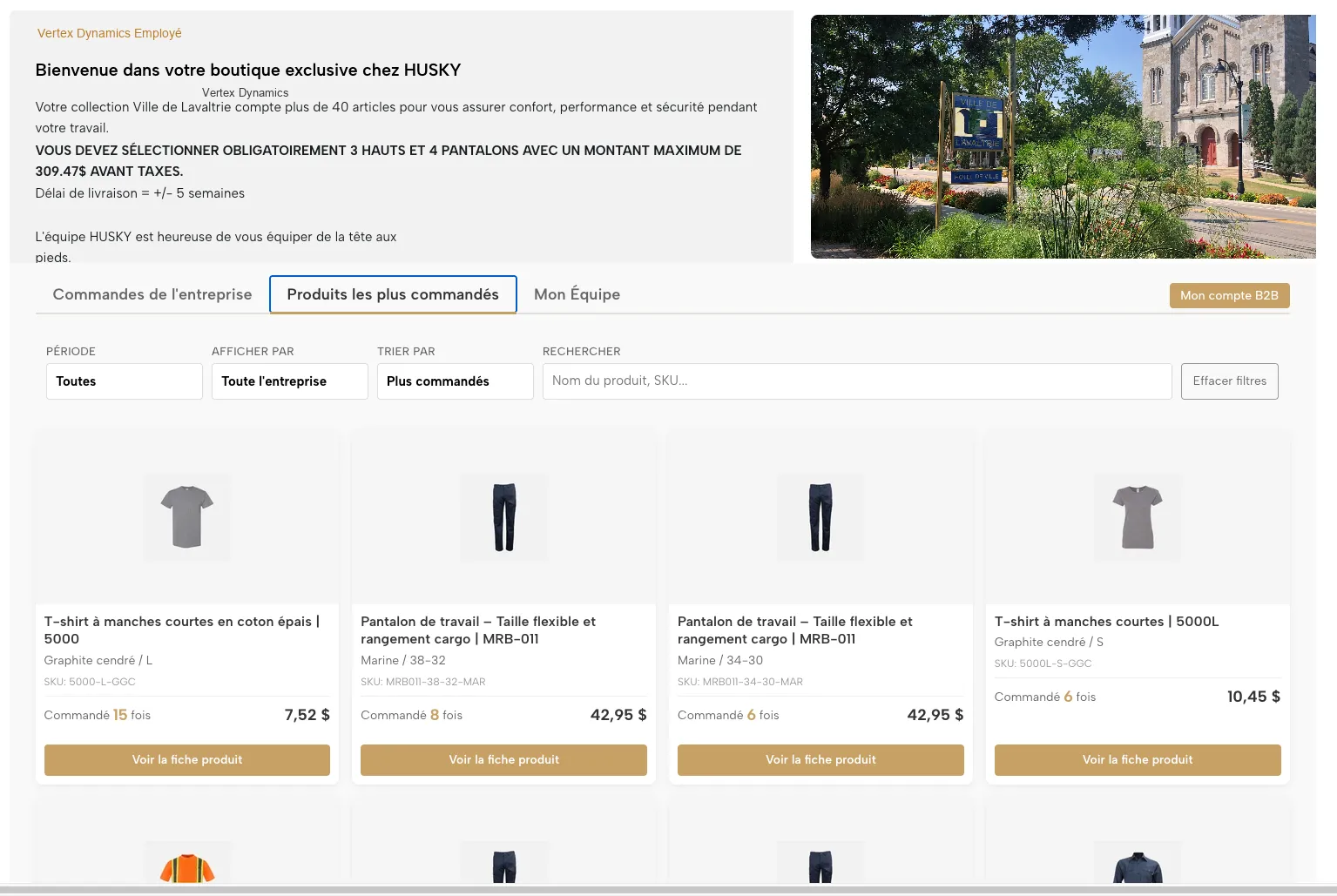Image resolution: width=1337 pixels, height=896 pixels.
Task: Click the Marine 38-32 work pants image
Action: (503, 517)
